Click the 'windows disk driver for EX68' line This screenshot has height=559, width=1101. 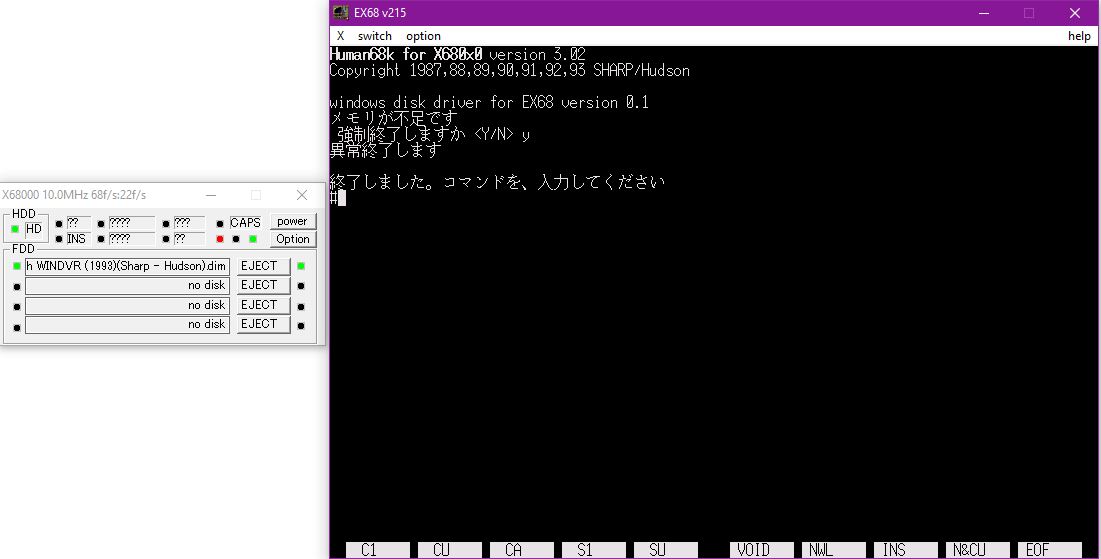click(x=489, y=103)
